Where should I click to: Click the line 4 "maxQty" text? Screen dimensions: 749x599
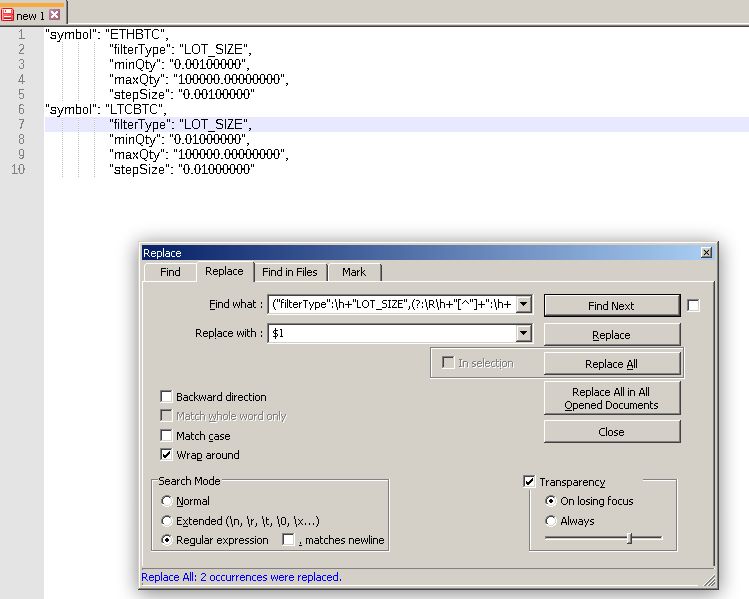[199, 79]
